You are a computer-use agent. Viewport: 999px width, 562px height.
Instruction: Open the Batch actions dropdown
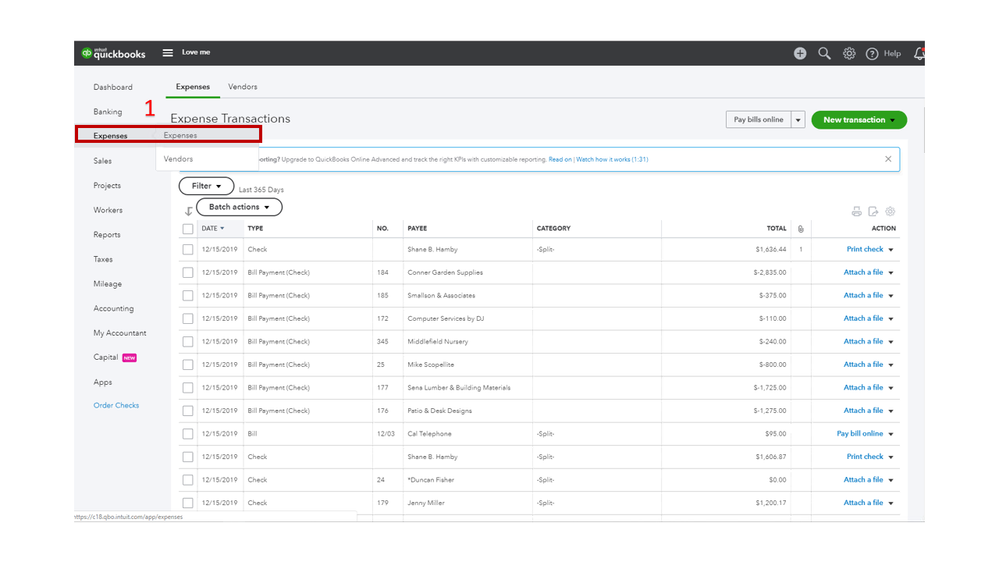click(239, 207)
